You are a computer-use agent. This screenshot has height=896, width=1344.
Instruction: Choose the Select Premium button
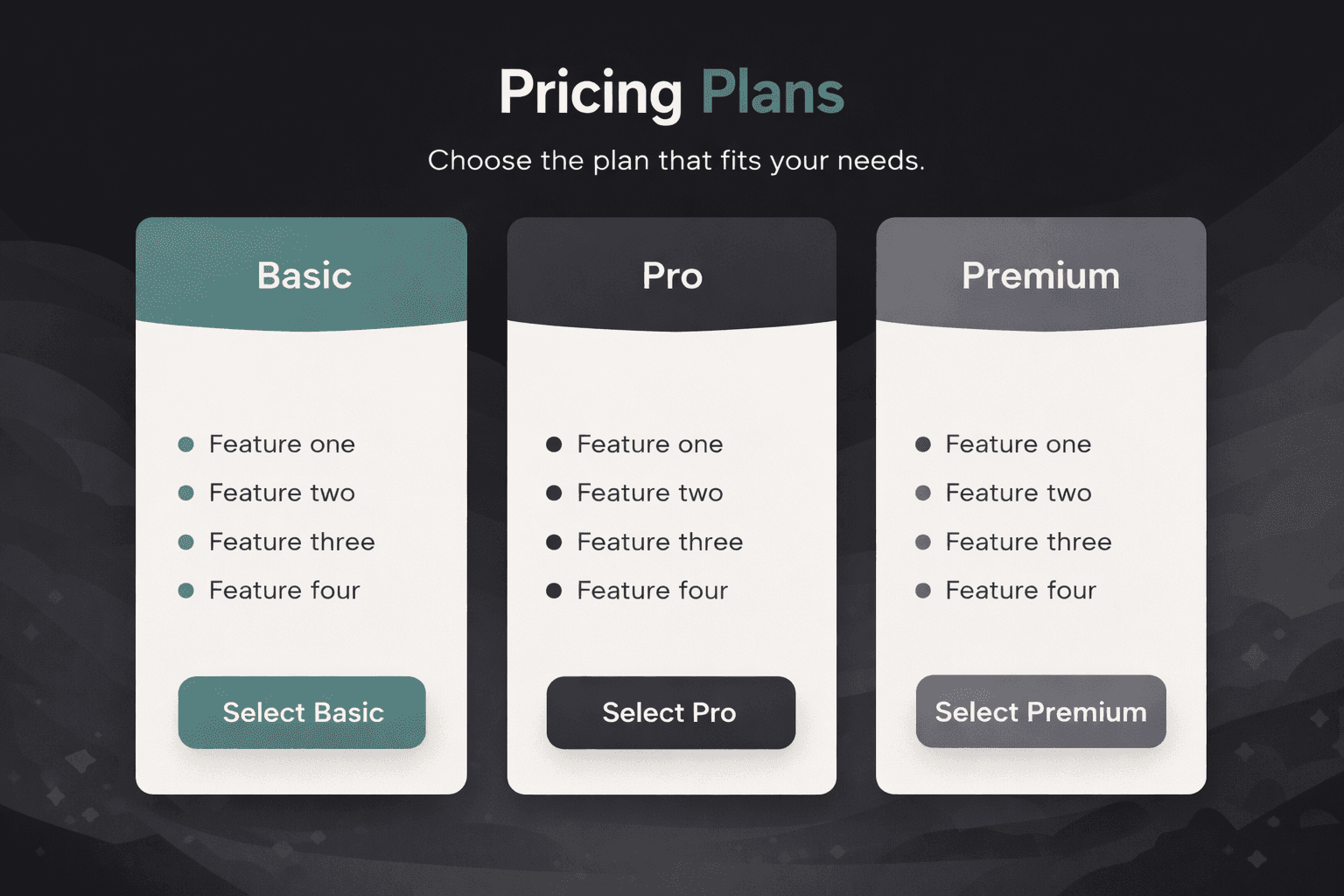1040,711
